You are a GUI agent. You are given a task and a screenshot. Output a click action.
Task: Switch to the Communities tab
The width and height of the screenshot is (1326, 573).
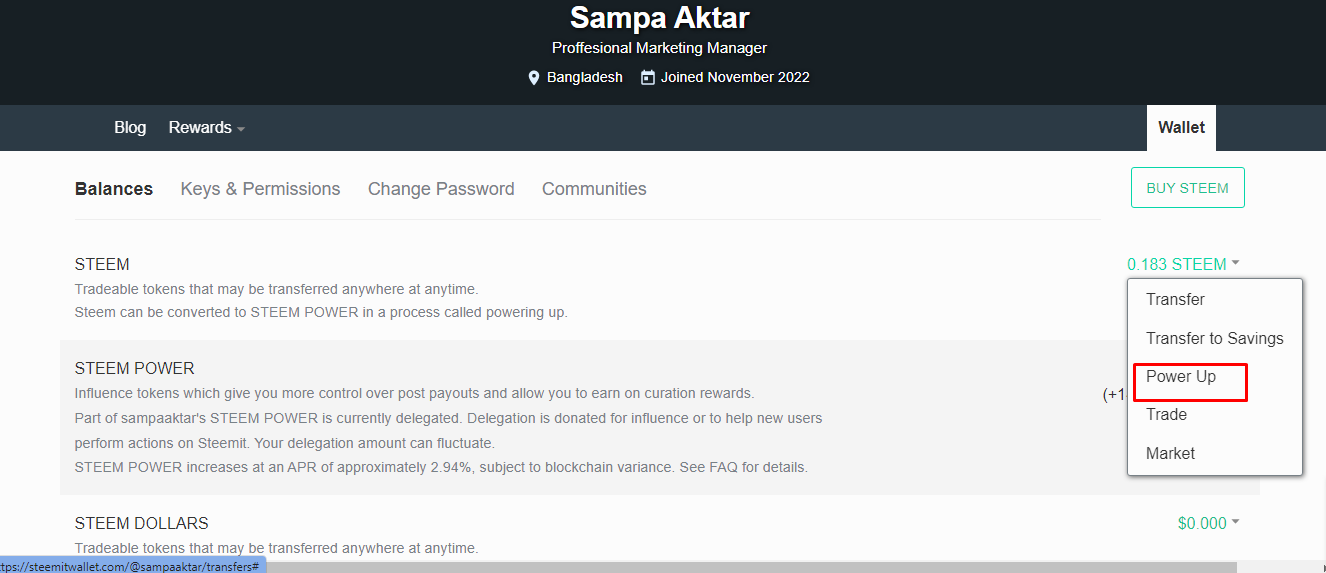pyautogui.click(x=594, y=189)
